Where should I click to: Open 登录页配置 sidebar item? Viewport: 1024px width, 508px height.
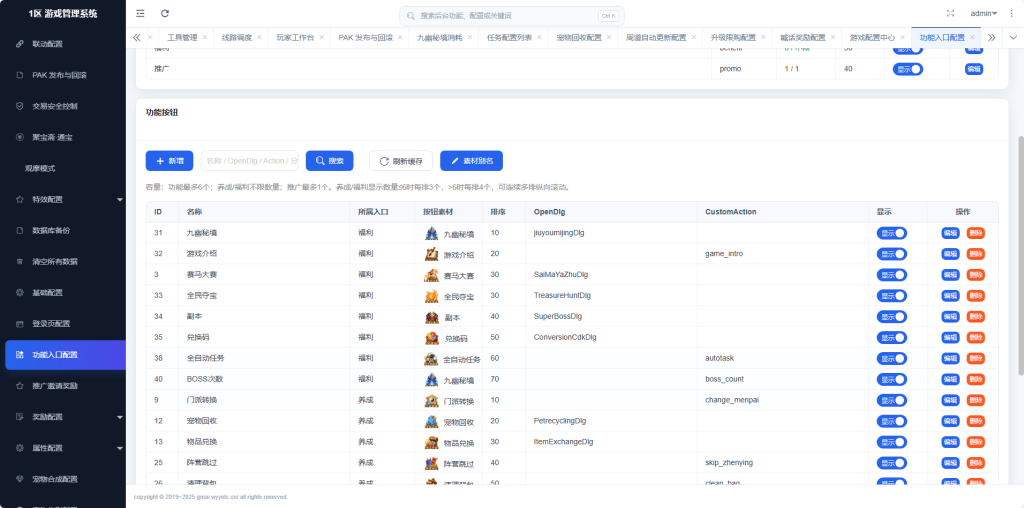pyautogui.click(x=63, y=324)
